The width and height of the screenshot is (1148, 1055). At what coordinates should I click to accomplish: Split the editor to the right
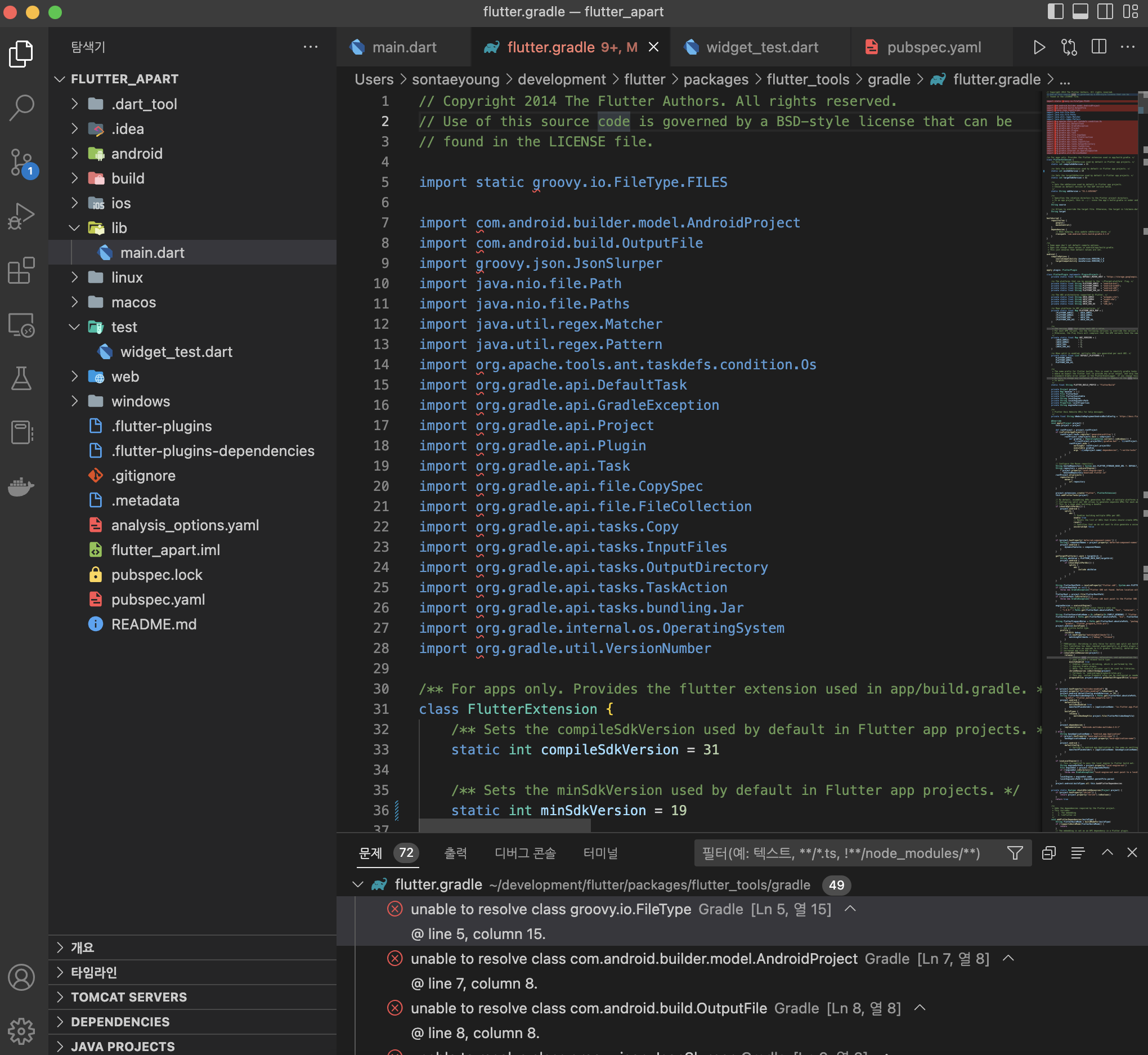click(1099, 47)
